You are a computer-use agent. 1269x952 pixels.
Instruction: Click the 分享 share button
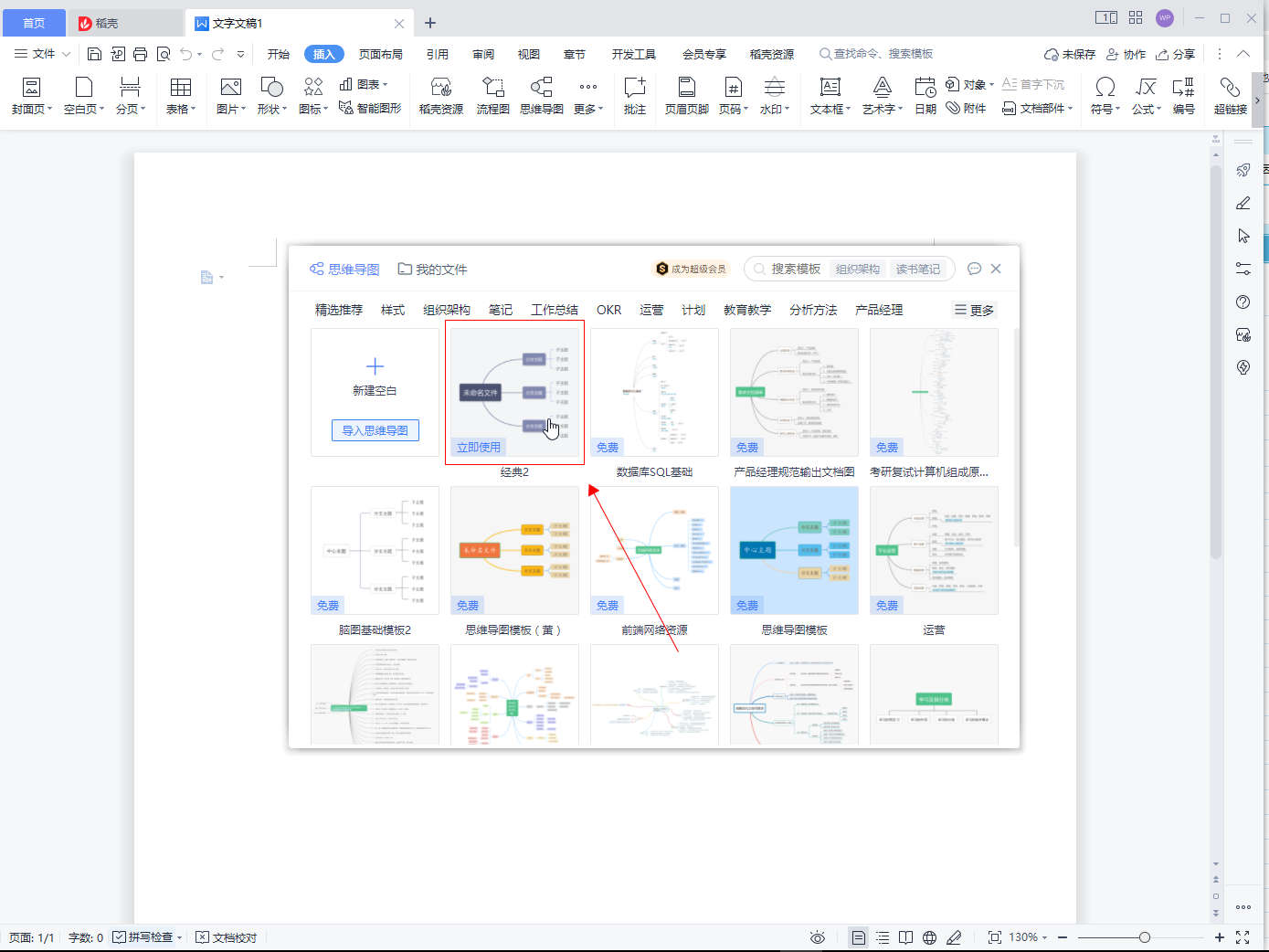coord(1176,54)
